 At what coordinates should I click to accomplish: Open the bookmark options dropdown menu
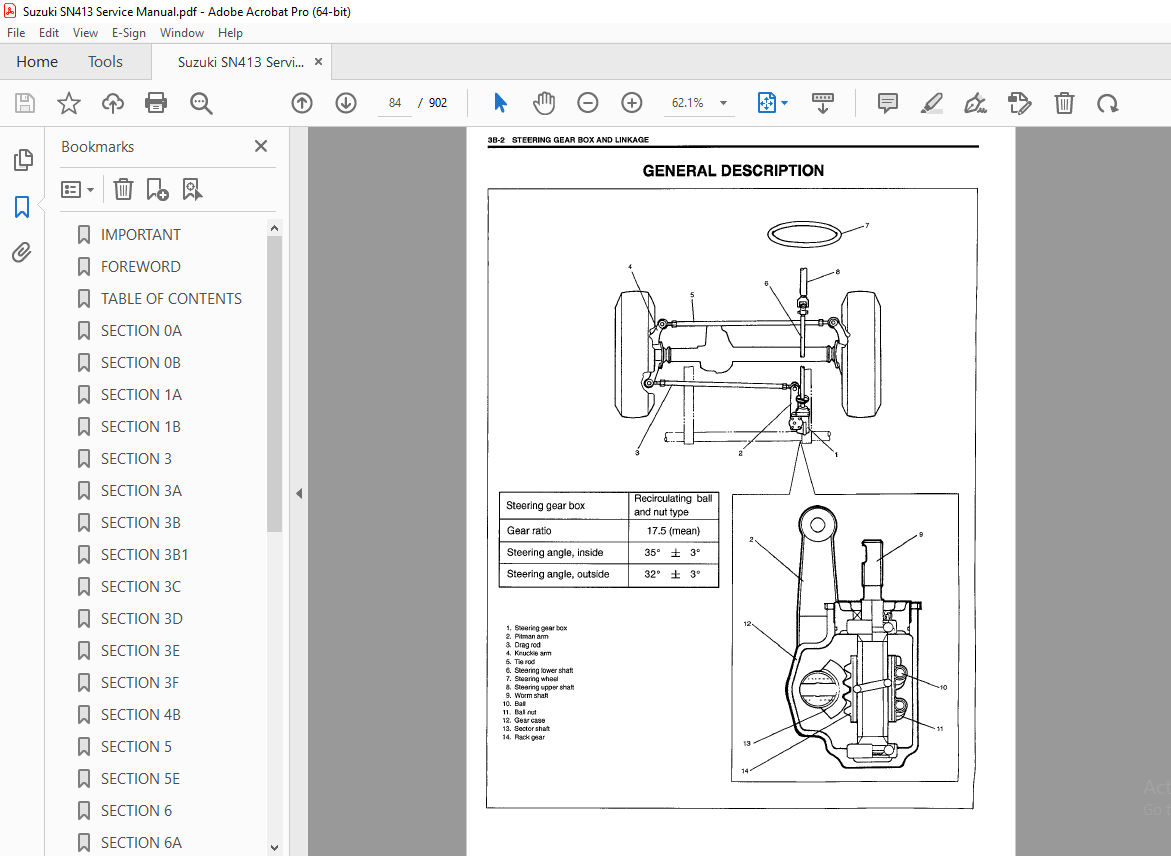78,189
